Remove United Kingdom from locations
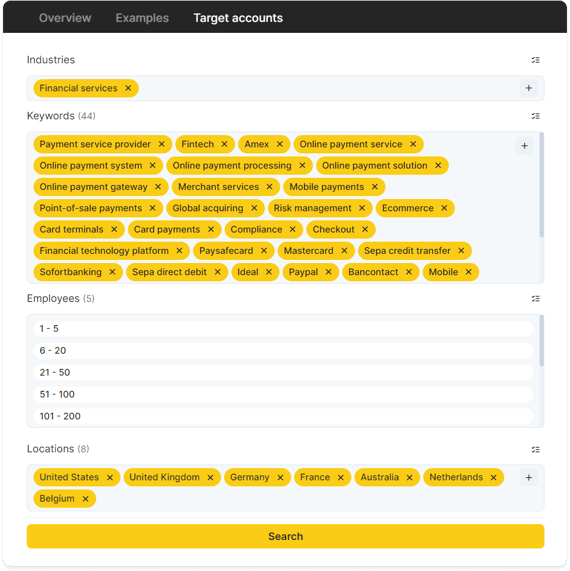The width and height of the screenshot is (570, 571). click(x=210, y=478)
